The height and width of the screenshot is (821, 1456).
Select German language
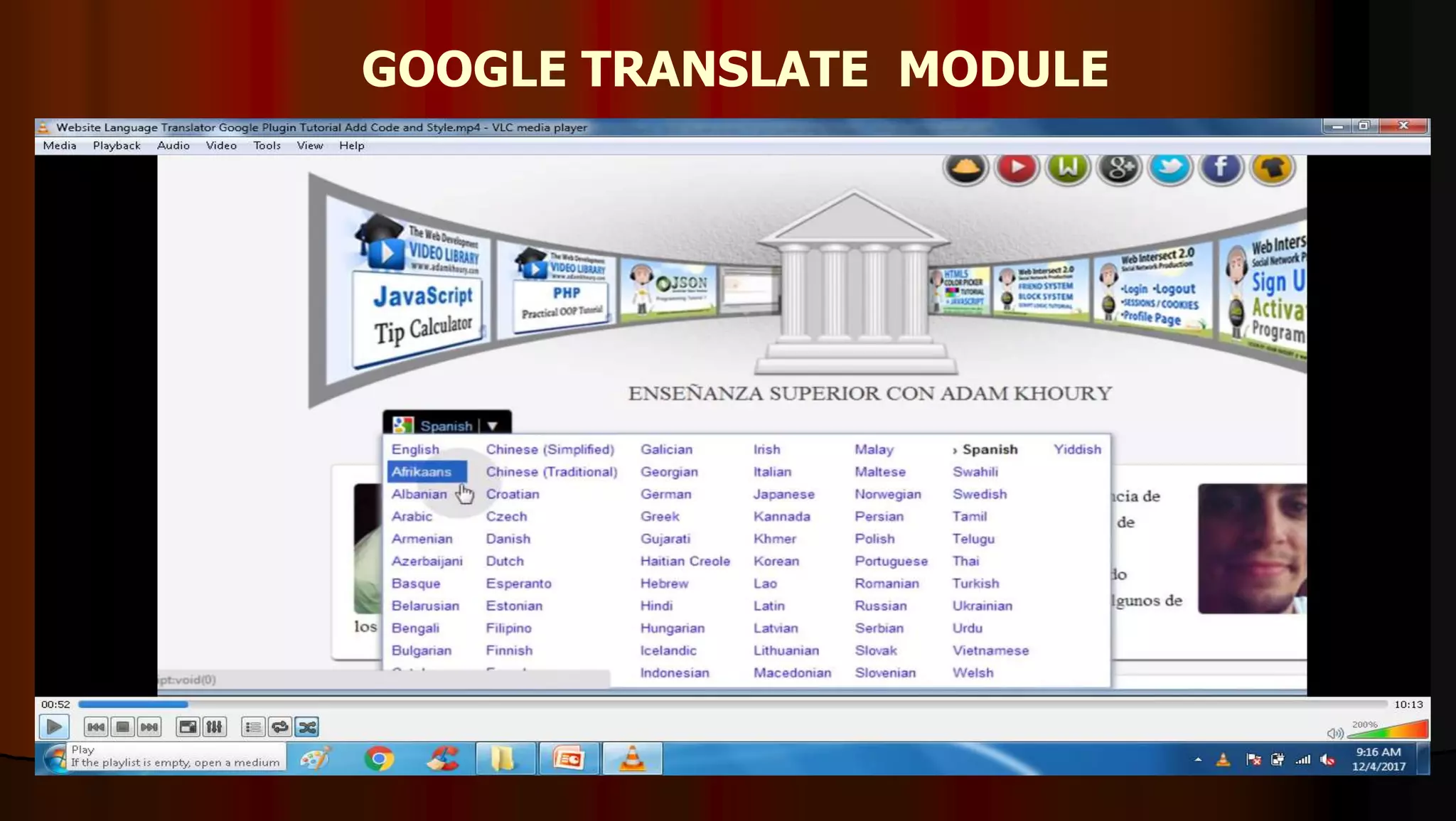pos(665,494)
